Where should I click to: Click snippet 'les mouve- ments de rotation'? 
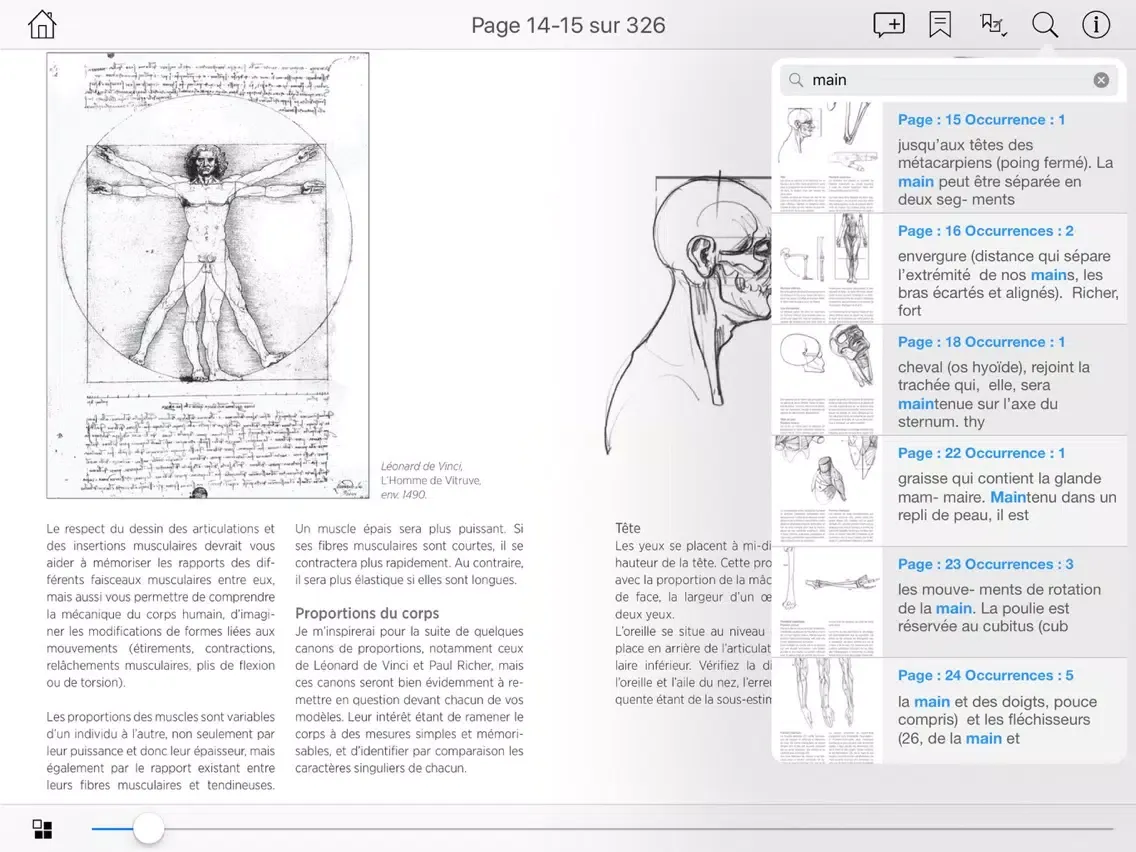[x=999, y=608]
